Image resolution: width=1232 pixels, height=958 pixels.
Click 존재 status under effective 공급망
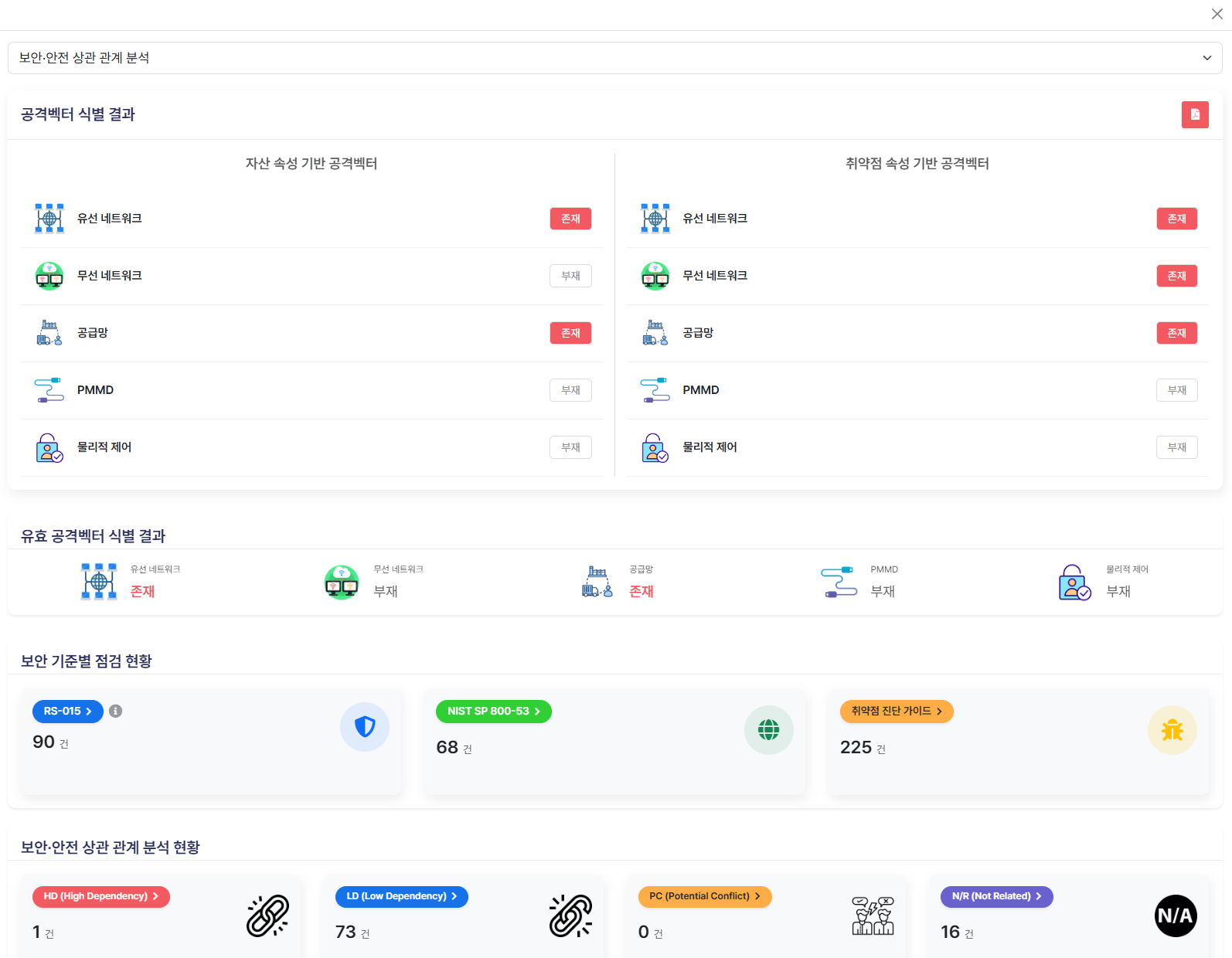pyautogui.click(x=642, y=592)
